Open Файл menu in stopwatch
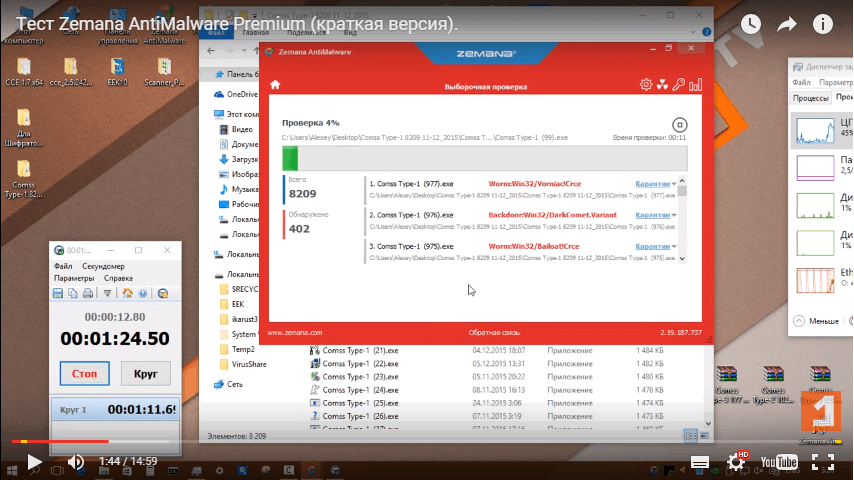 pyautogui.click(x=63, y=266)
